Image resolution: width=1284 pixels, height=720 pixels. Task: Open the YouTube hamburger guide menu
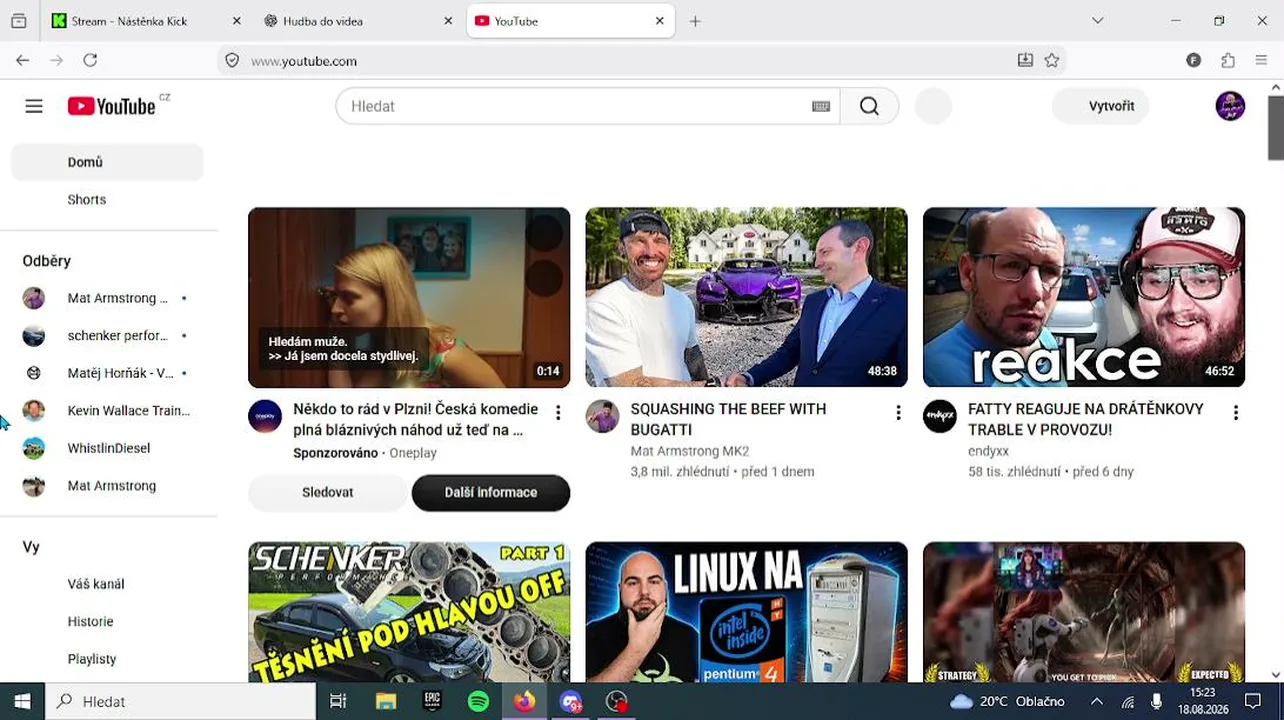click(34, 106)
